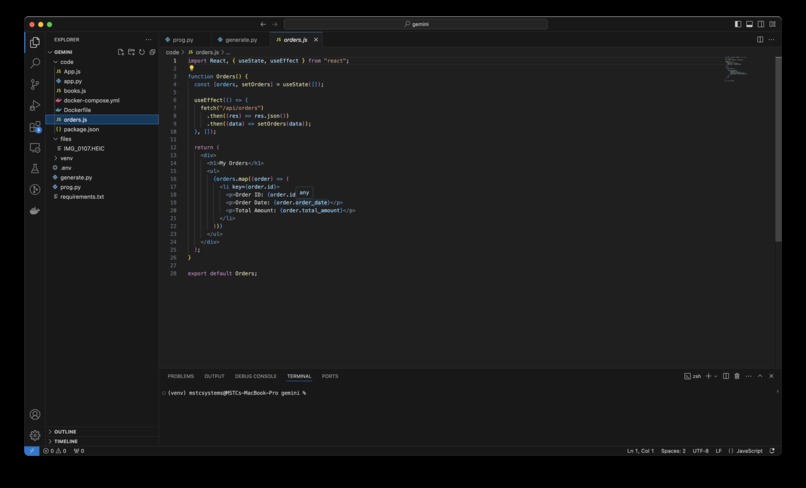
Task: Open IMG_0107.HEIC in files folder
Action: click(x=84, y=149)
